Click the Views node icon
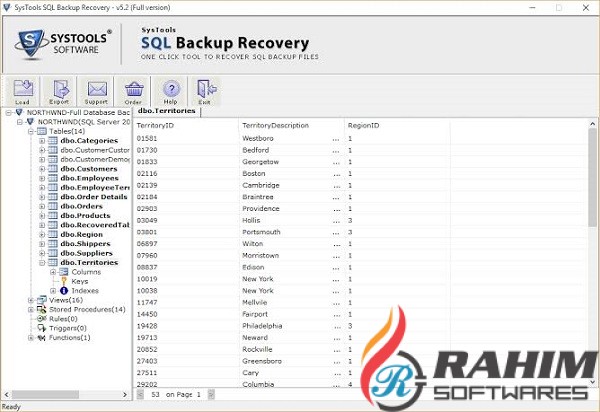 42,300
